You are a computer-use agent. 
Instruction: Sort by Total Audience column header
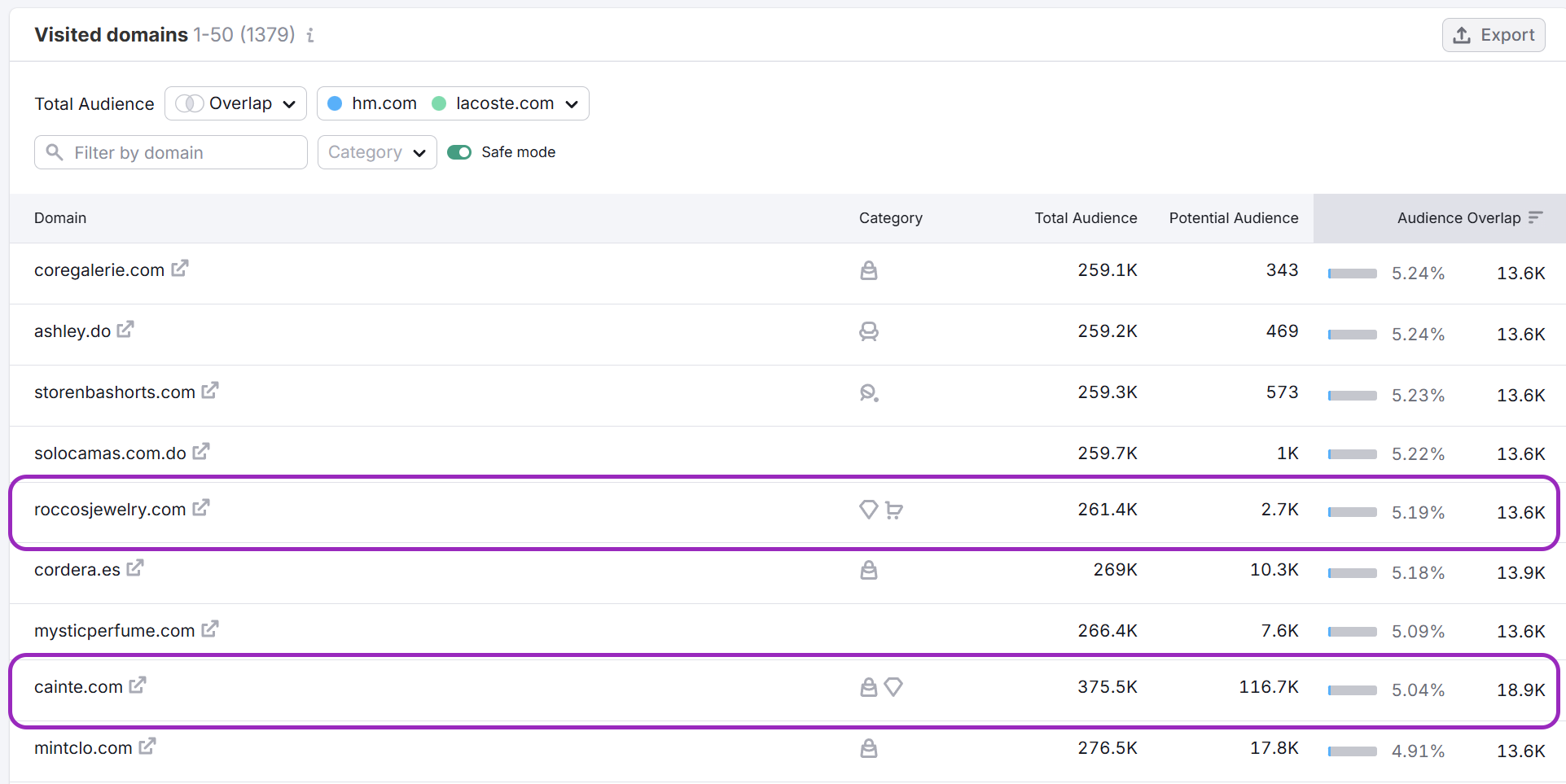1086,218
